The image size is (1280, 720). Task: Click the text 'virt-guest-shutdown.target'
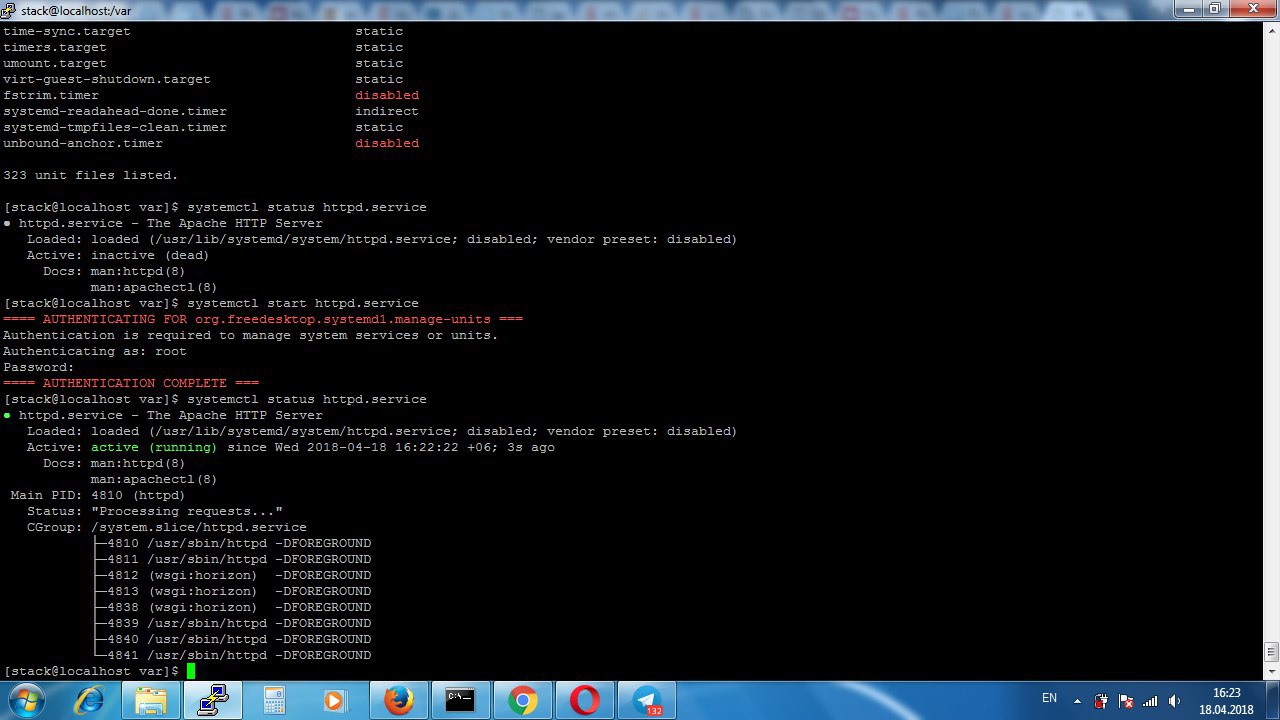(x=107, y=79)
